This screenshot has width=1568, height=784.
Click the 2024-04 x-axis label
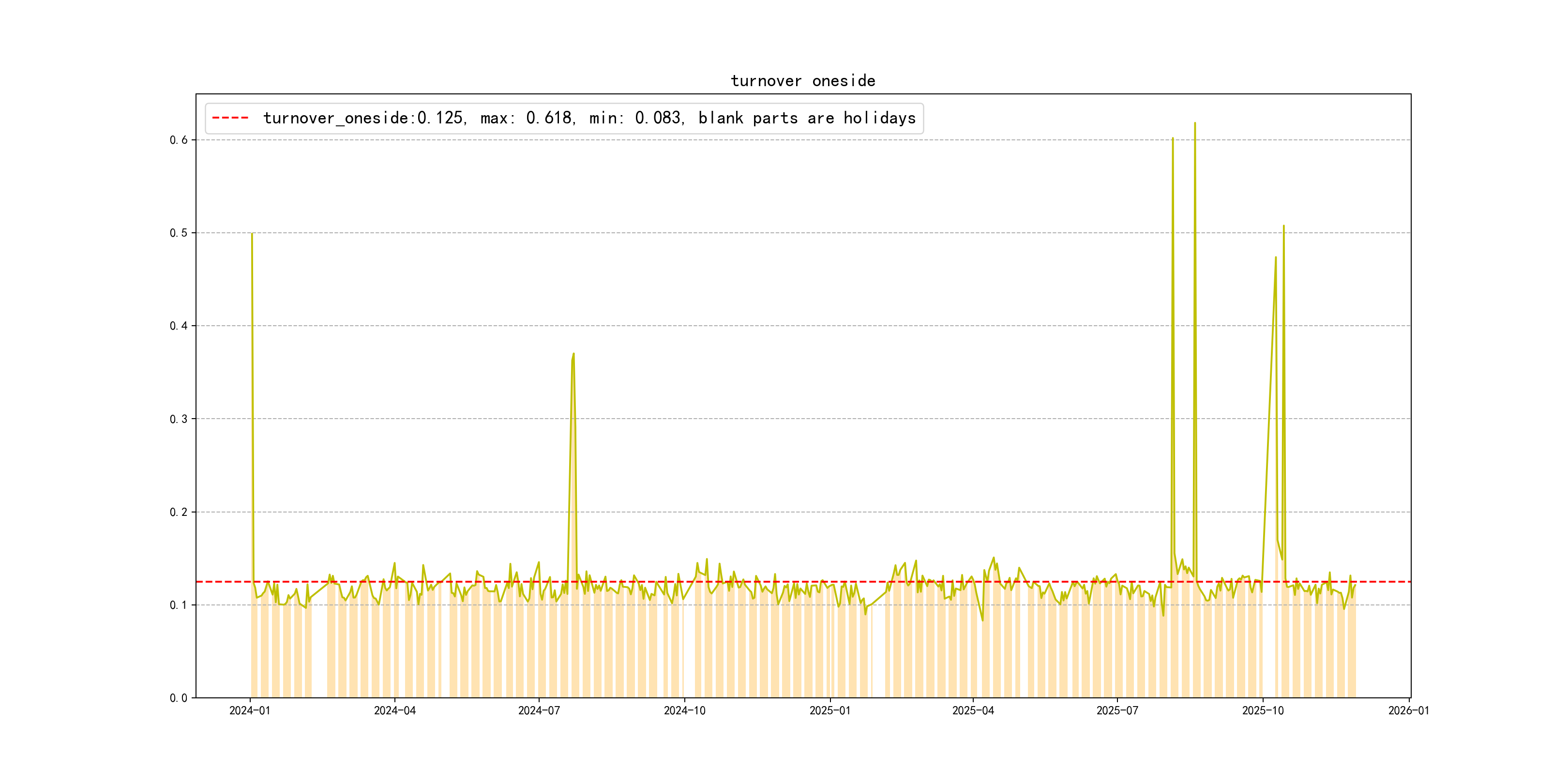394,710
